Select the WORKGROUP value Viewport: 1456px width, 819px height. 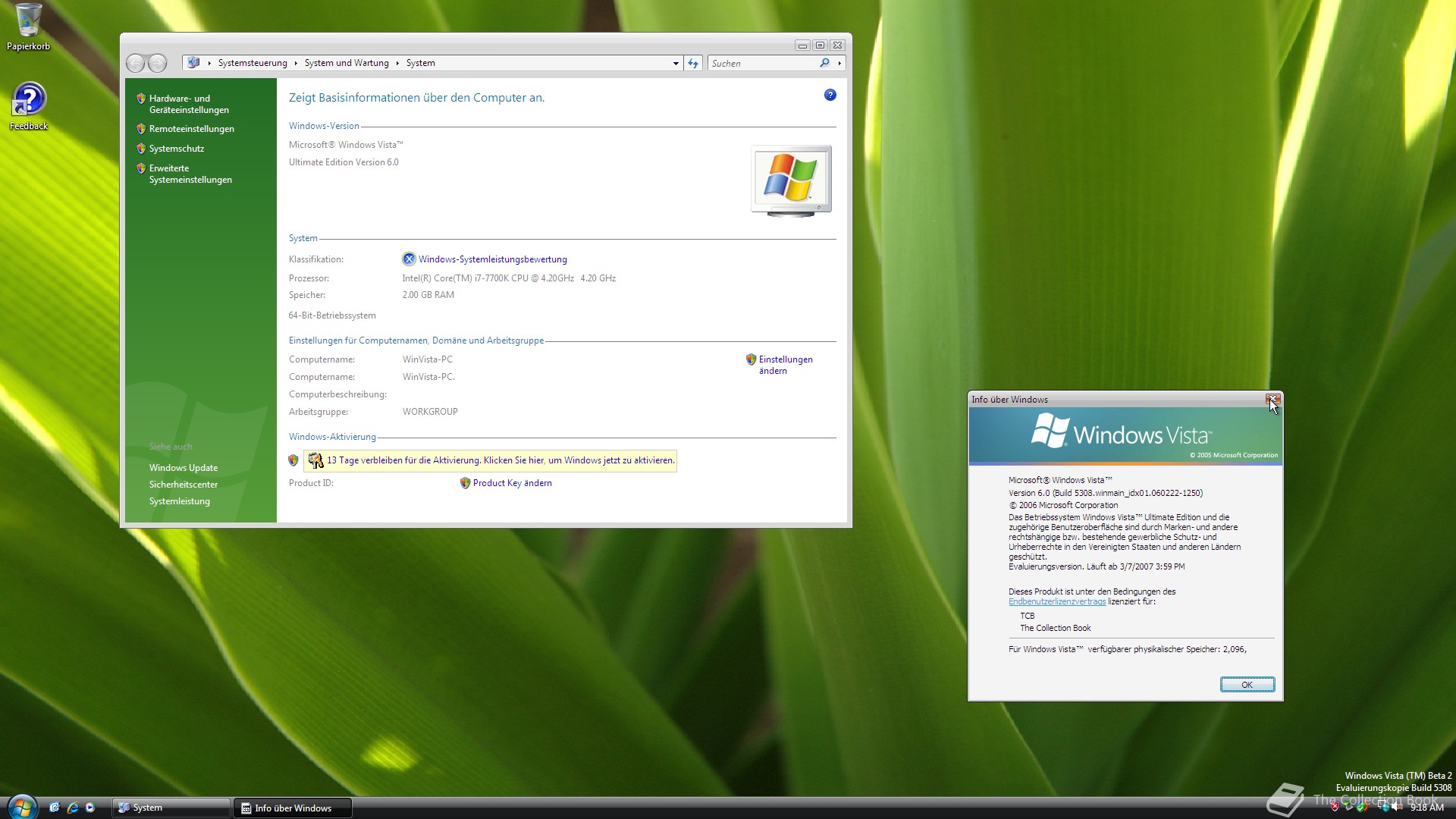[x=430, y=412]
